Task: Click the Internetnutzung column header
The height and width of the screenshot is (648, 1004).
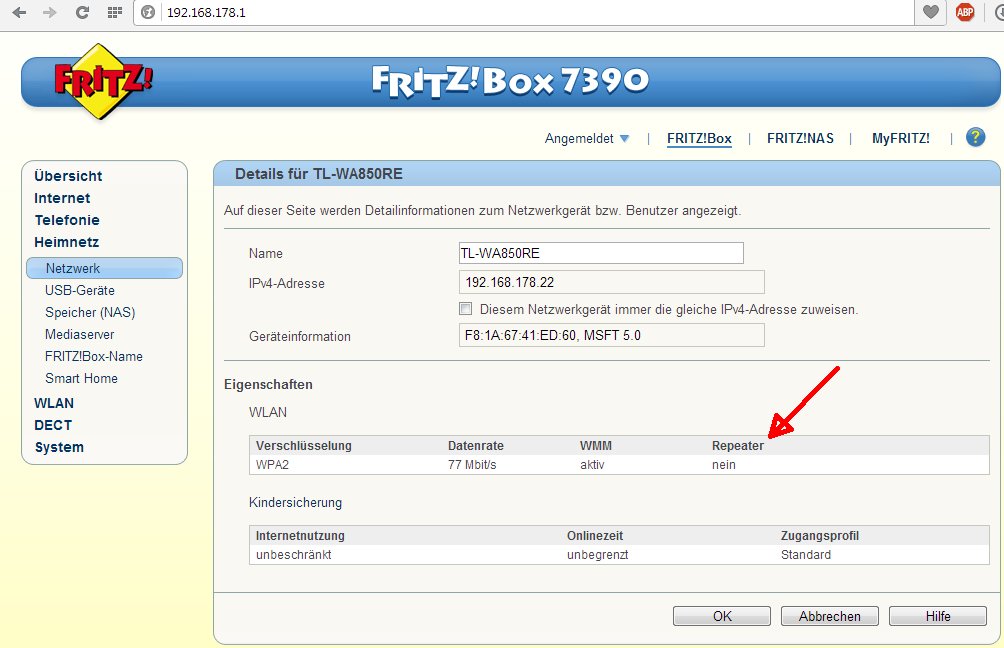Action: (x=300, y=536)
